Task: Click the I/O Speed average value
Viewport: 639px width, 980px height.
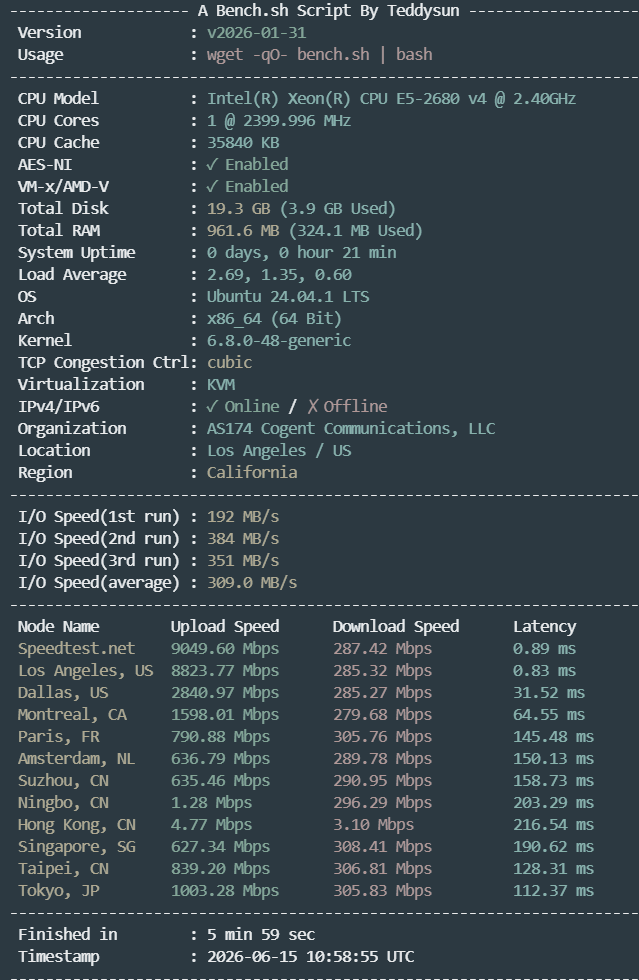Action: (x=252, y=582)
